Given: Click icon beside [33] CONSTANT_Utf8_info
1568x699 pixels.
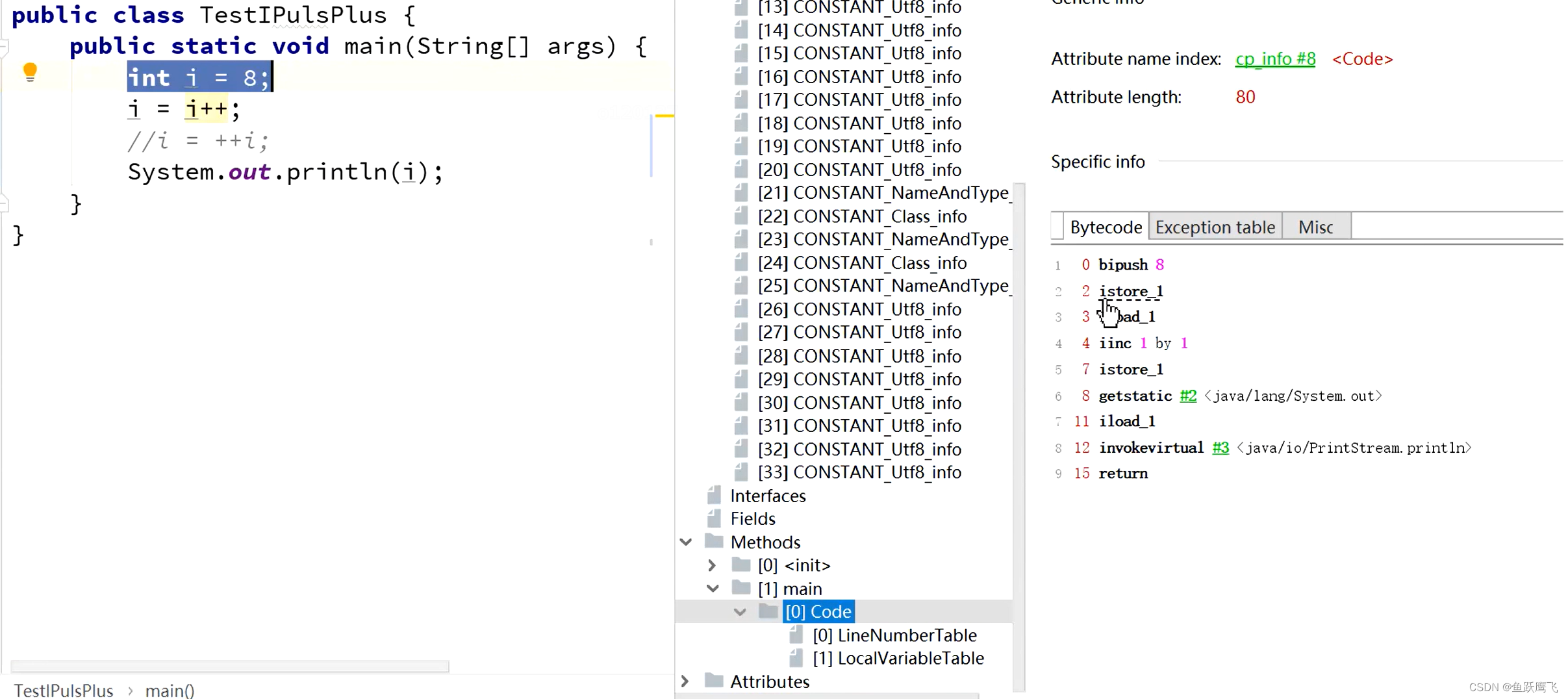Looking at the screenshot, I should tap(741, 472).
